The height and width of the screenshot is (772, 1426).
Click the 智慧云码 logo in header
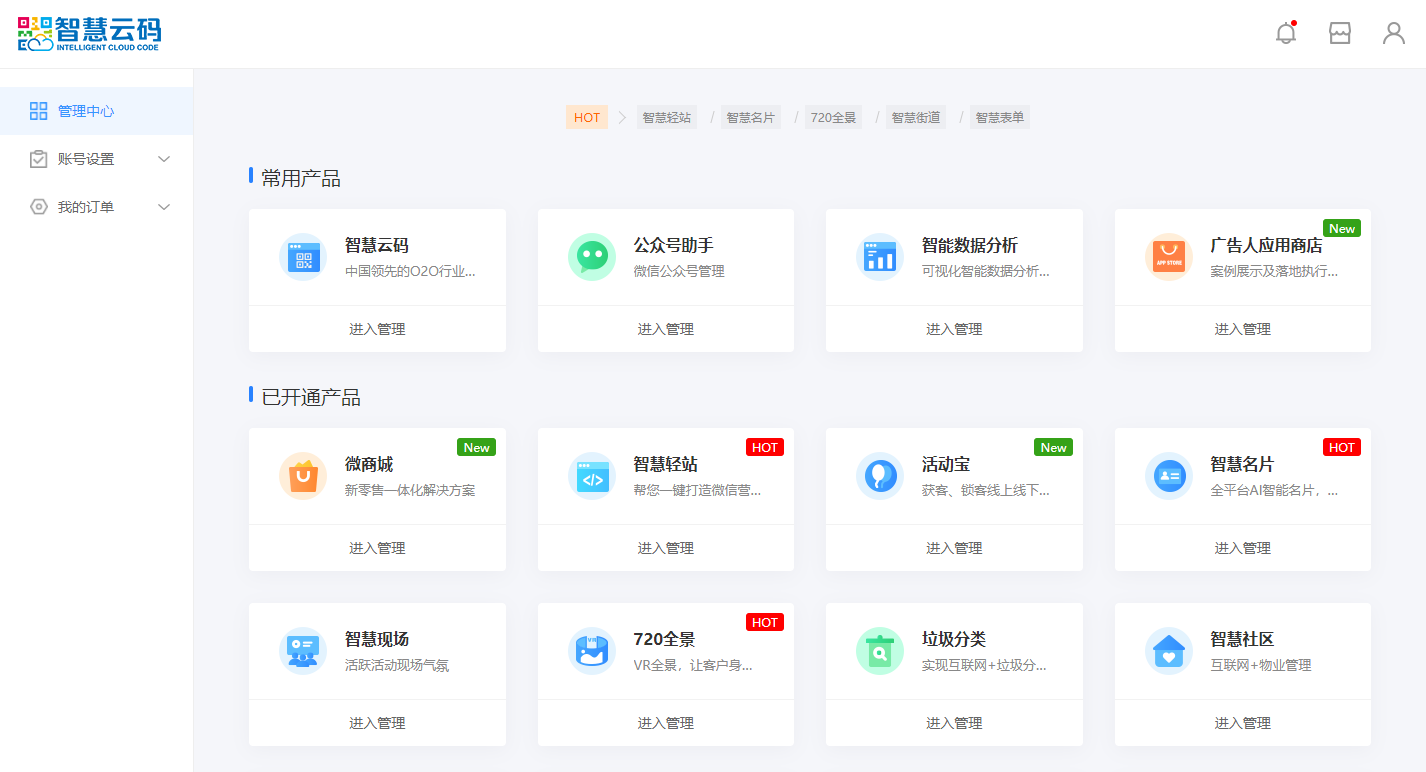tap(89, 33)
